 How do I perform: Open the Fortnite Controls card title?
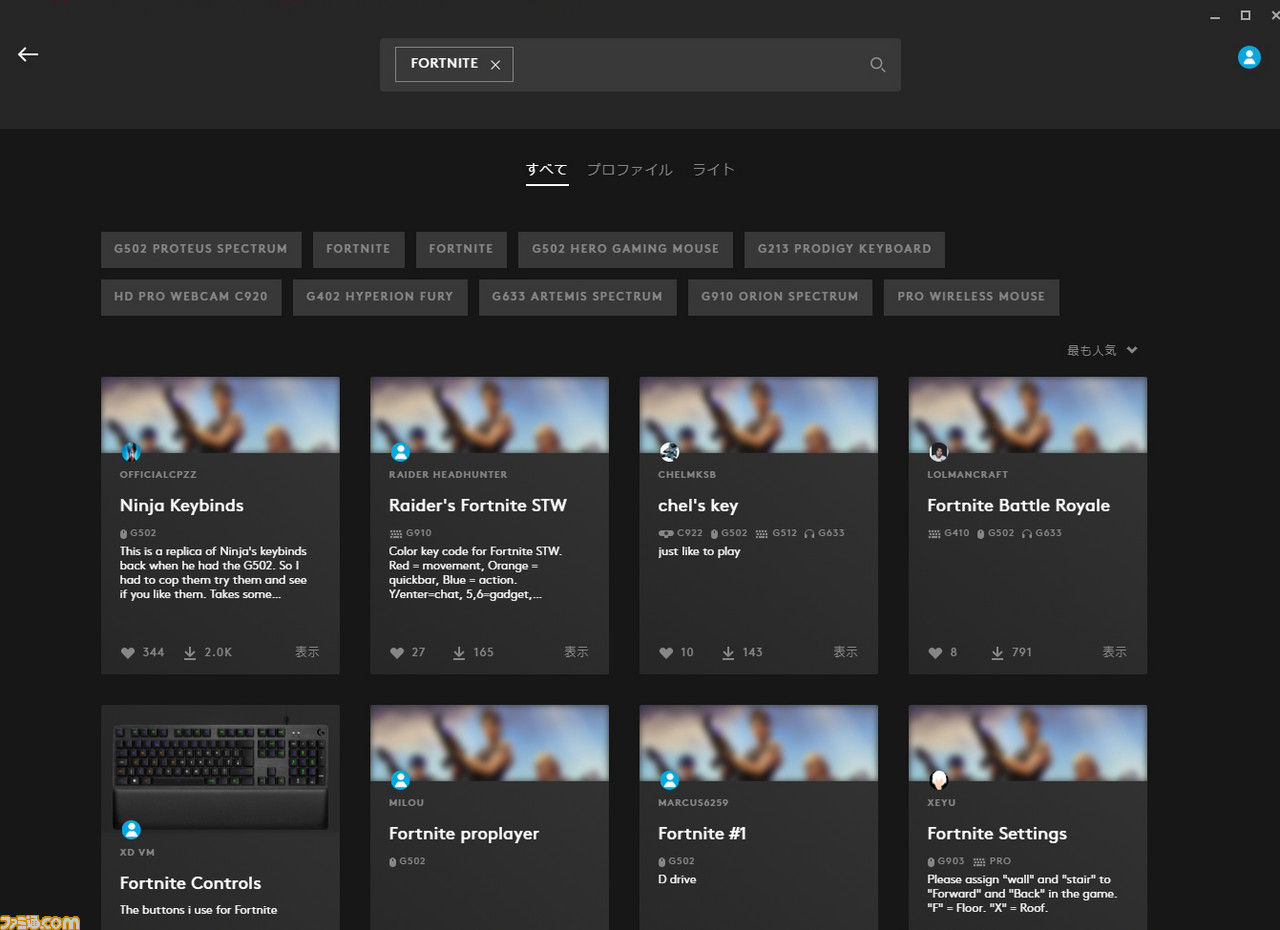190,883
